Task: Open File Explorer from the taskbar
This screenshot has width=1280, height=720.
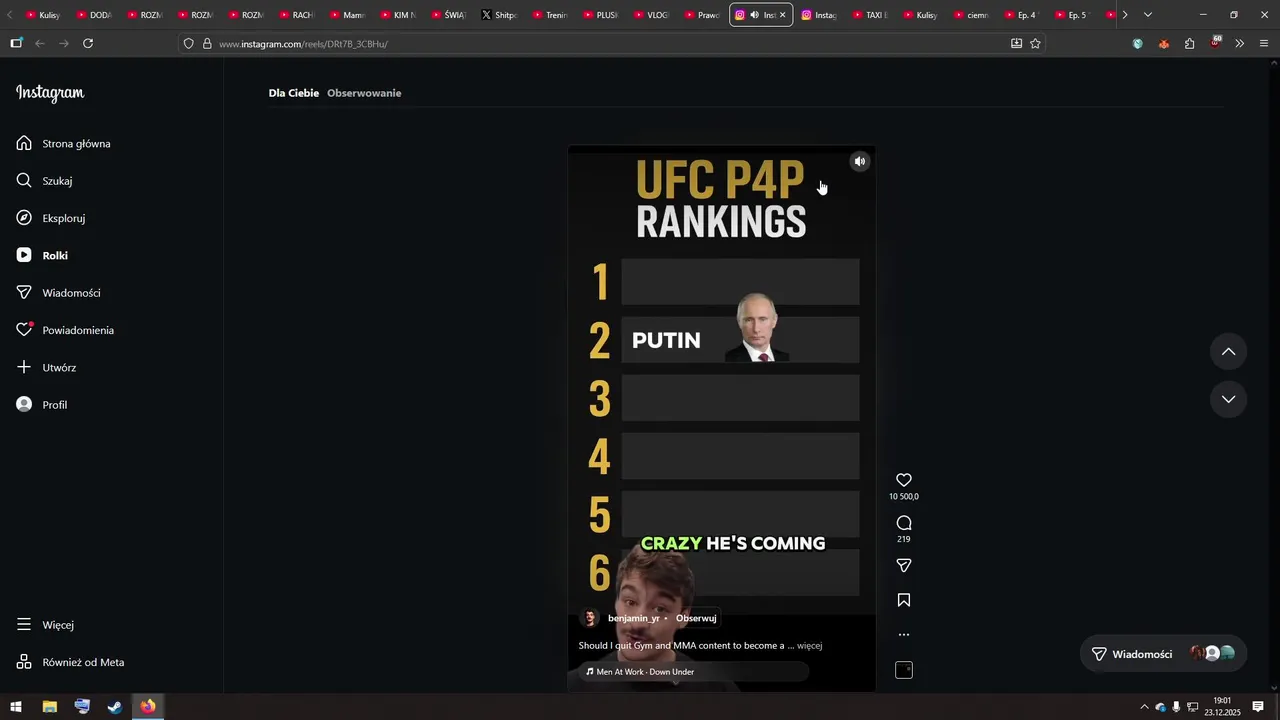Action: tap(49, 707)
